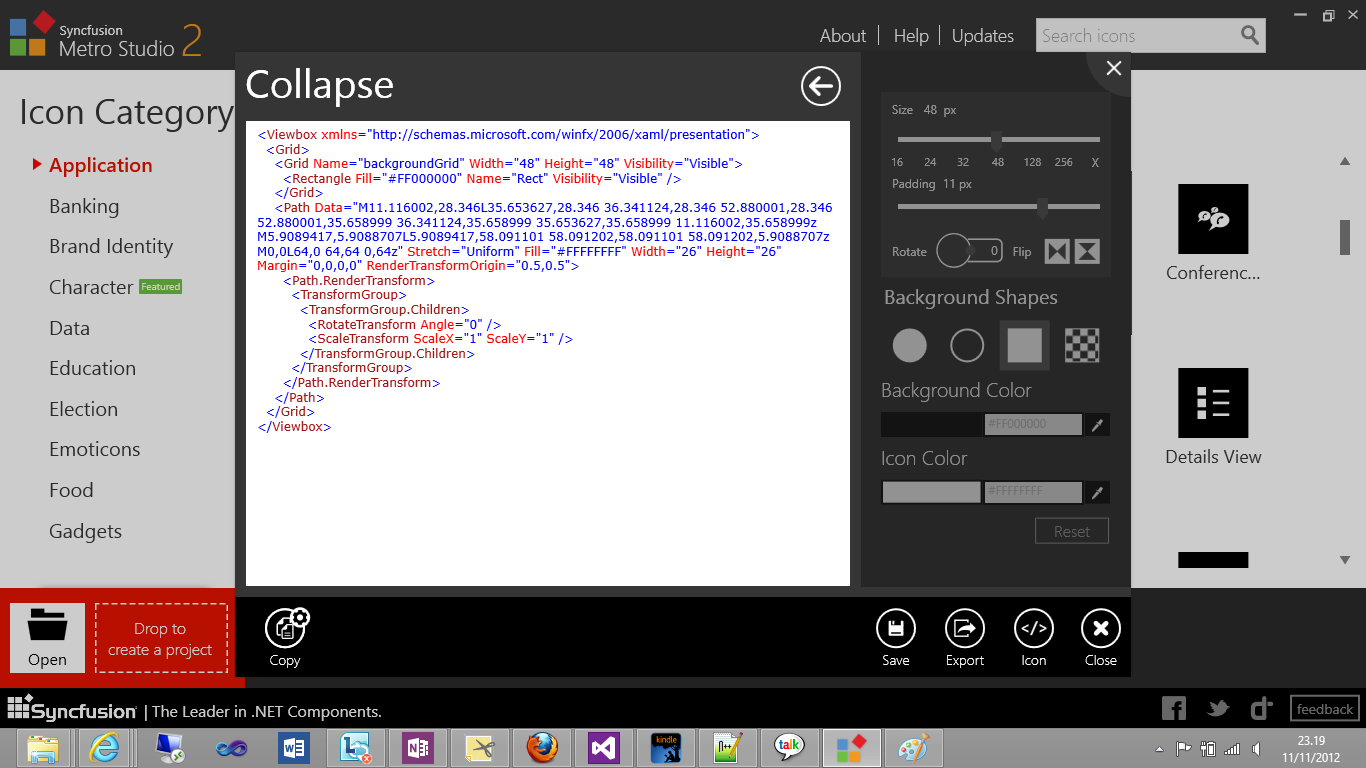This screenshot has height=768, width=1366.
Task: Open the Banking icon category
Action: pos(84,206)
